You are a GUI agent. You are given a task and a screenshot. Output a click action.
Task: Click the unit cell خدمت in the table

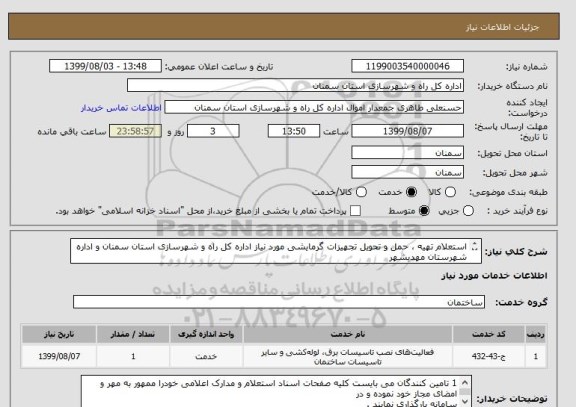[x=206, y=356]
